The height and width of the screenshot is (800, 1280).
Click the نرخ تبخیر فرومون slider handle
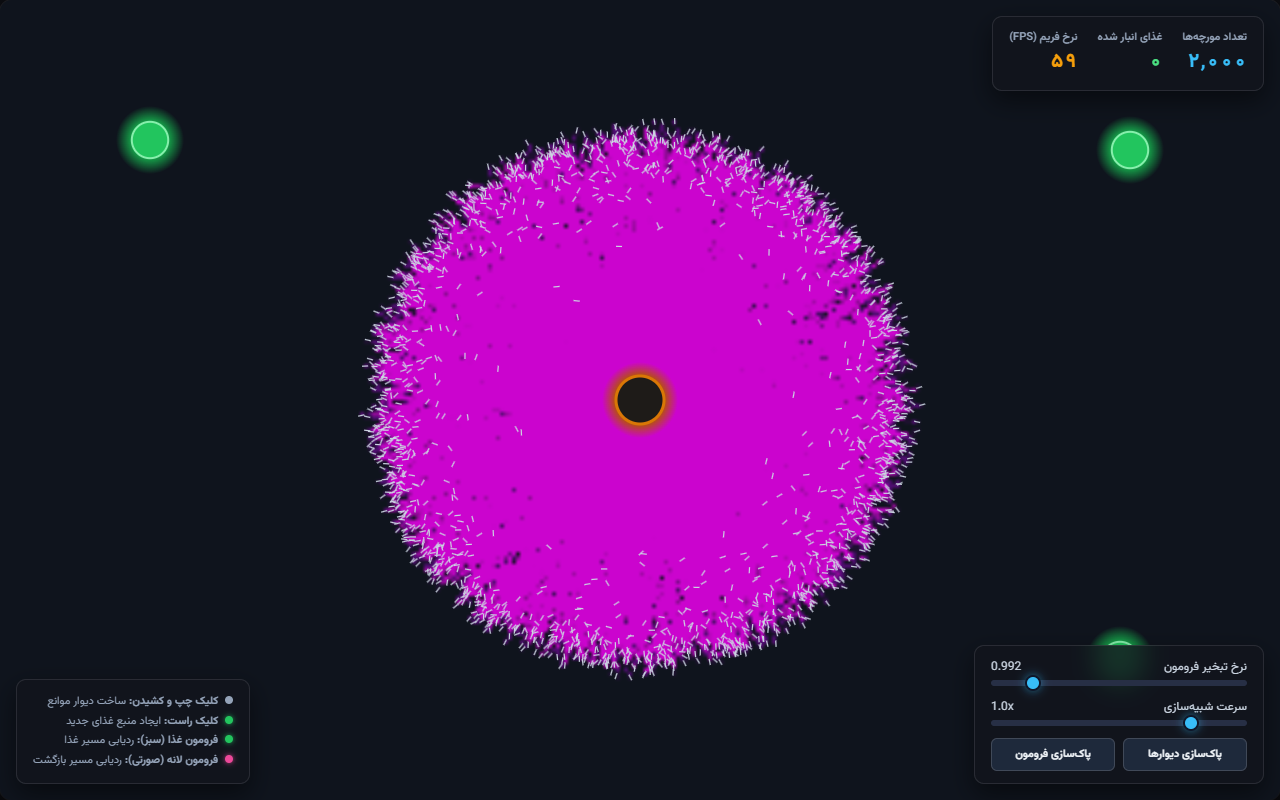pos(1033,683)
